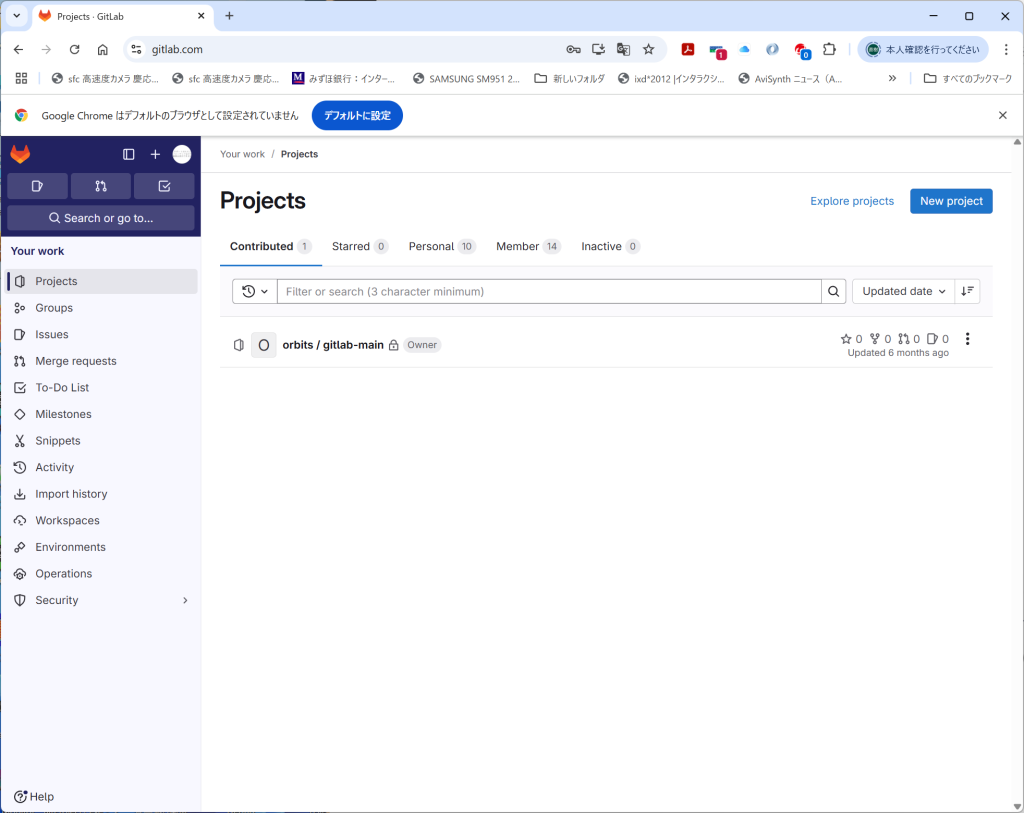Expand the Security section chevron

pos(185,600)
